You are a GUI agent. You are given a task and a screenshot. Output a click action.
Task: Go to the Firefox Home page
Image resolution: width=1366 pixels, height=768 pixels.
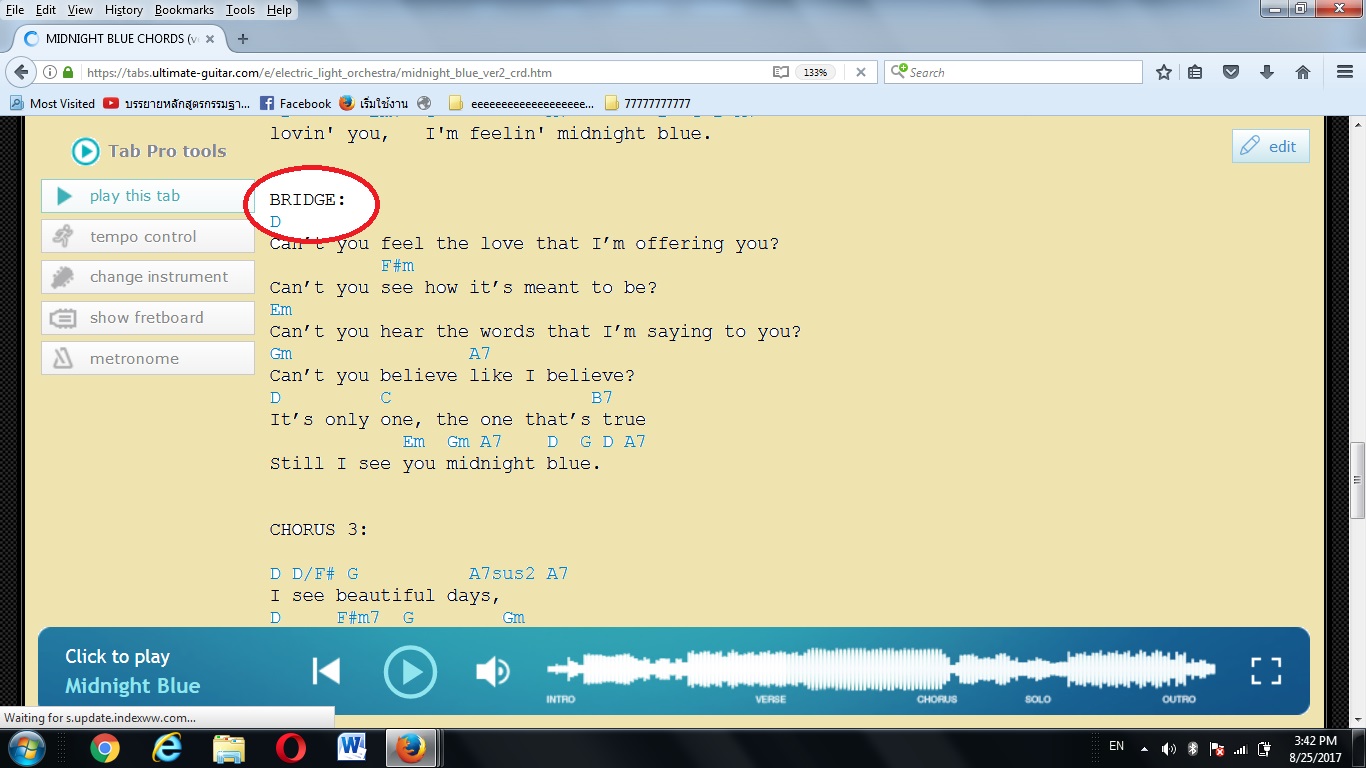(1302, 72)
